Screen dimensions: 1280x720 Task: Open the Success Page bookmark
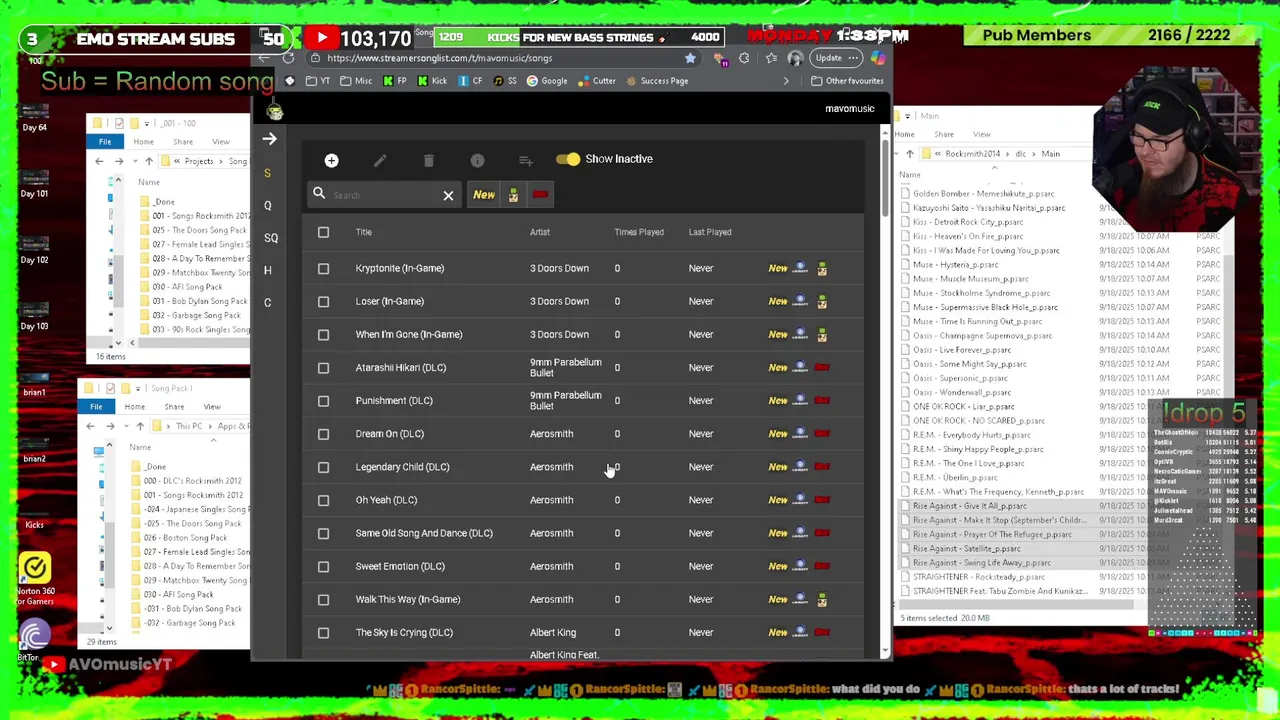(657, 81)
